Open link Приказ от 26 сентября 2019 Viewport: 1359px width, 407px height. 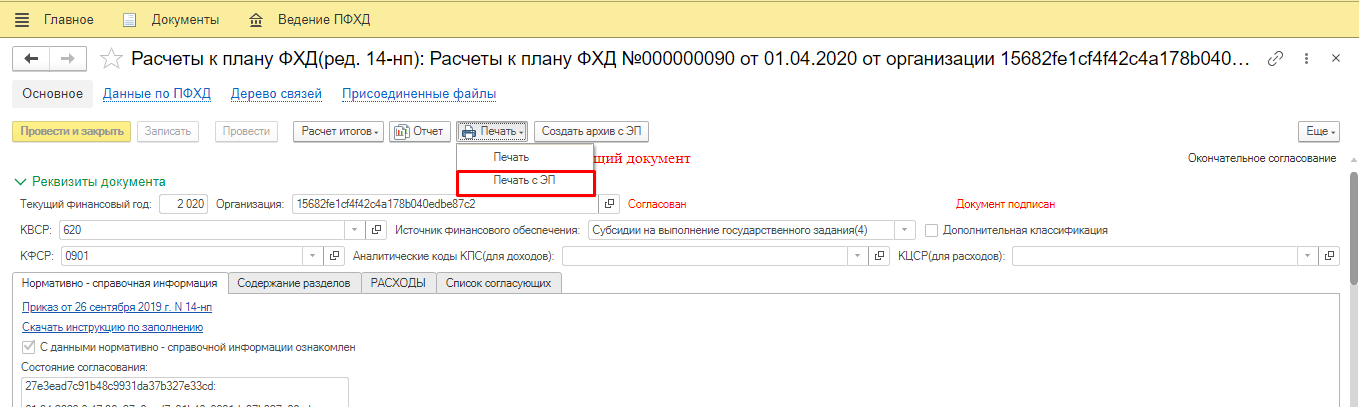[x=117, y=307]
